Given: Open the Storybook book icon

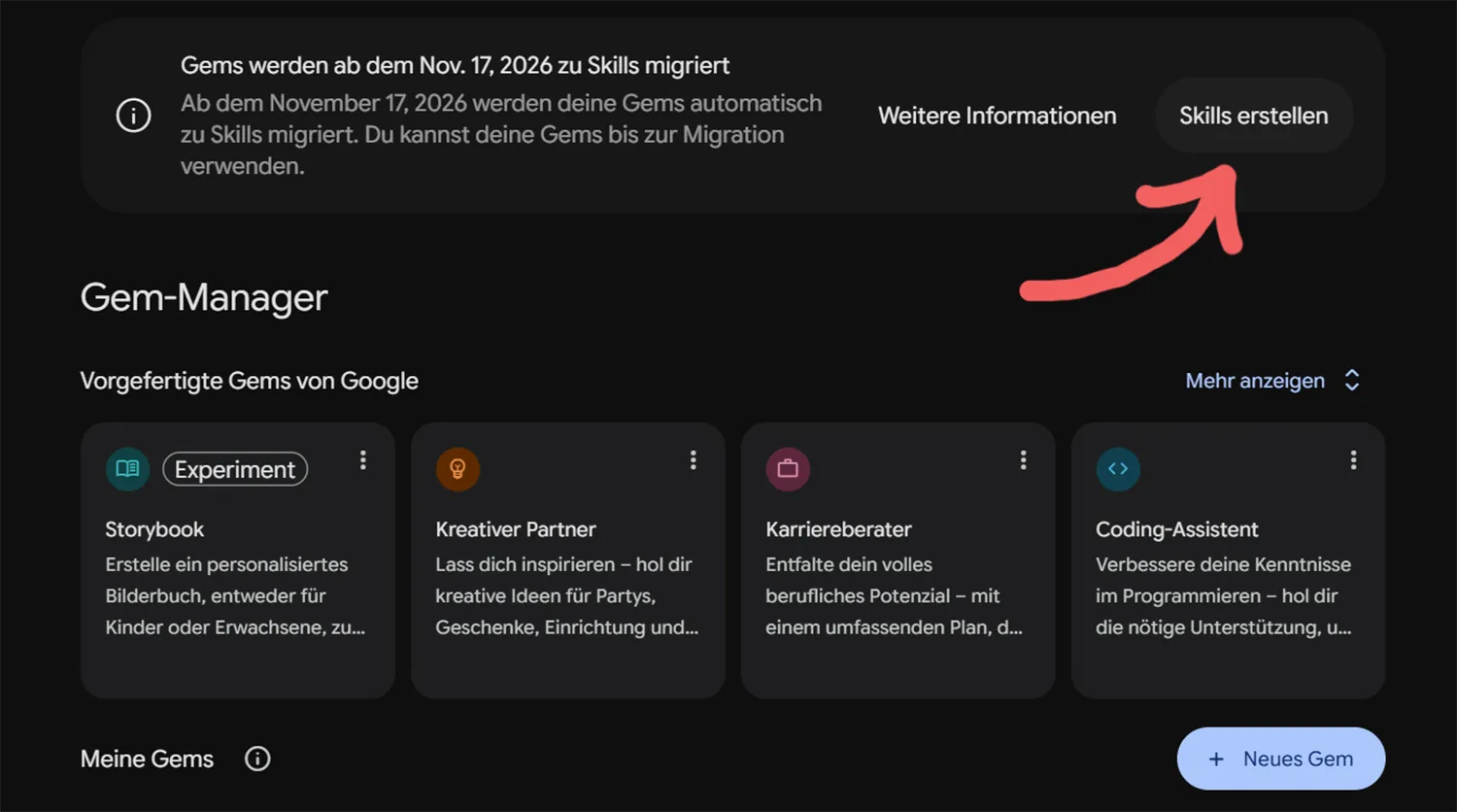Looking at the screenshot, I should click(127, 469).
